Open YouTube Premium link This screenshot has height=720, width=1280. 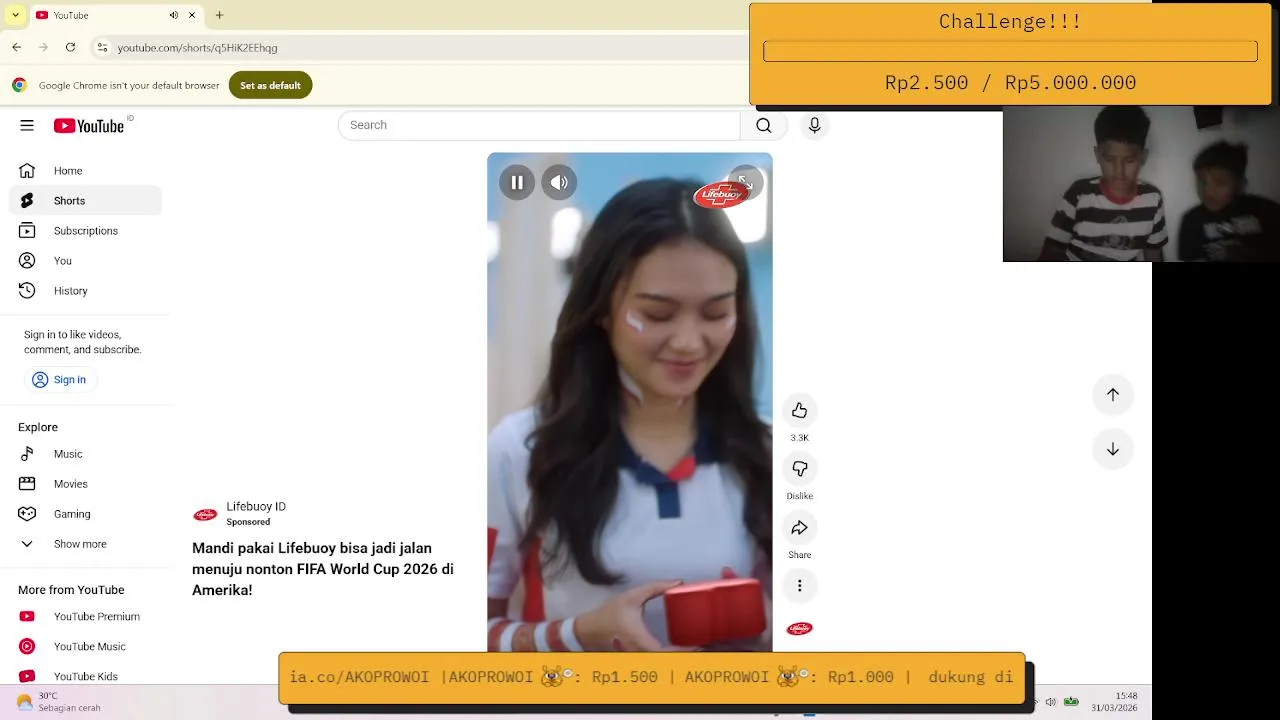pos(85,617)
